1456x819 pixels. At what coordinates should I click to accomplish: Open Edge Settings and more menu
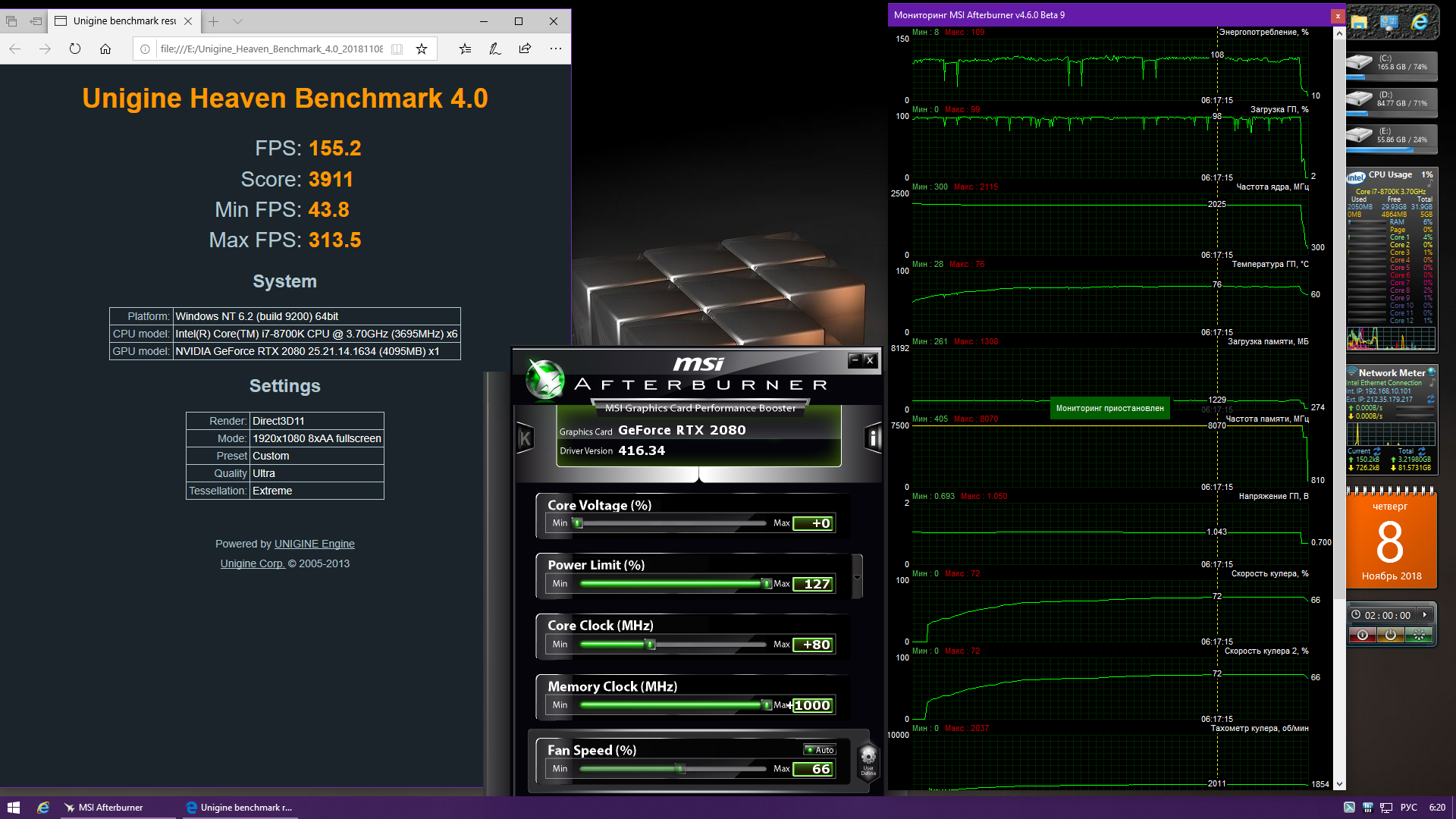pyautogui.click(x=556, y=49)
